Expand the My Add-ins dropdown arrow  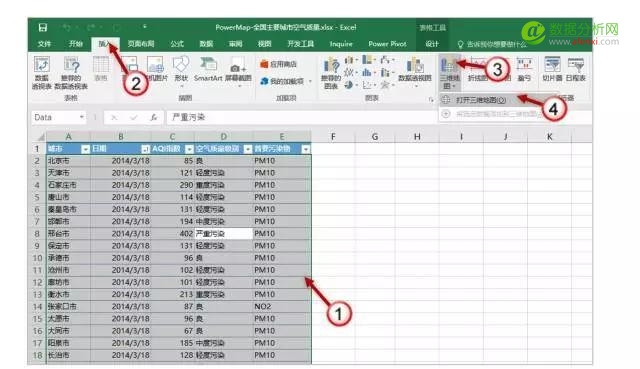pyautogui.click(x=310, y=81)
